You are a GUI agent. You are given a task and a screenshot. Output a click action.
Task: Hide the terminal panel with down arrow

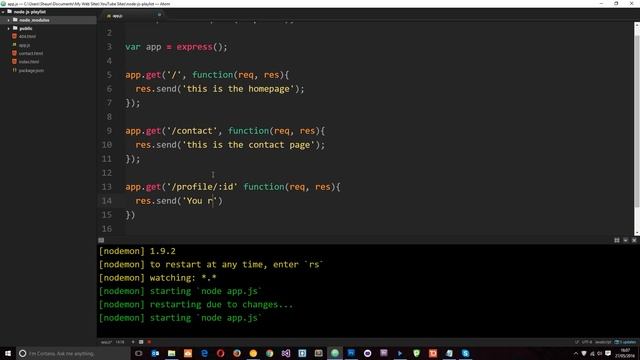tap(625, 240)
